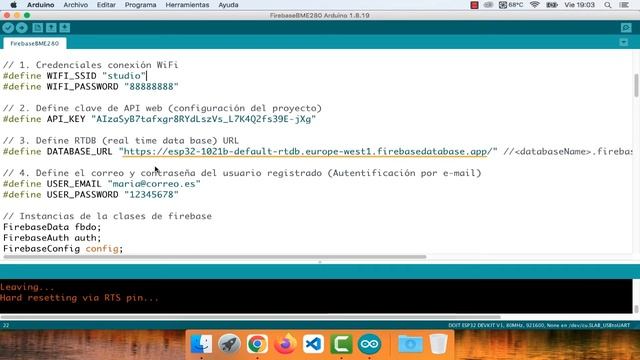Viewport: 640px width, 360px height.
Task: Open a sketch with the Open arrow icon
Action: pyautogui.click(x=51, y=28)
